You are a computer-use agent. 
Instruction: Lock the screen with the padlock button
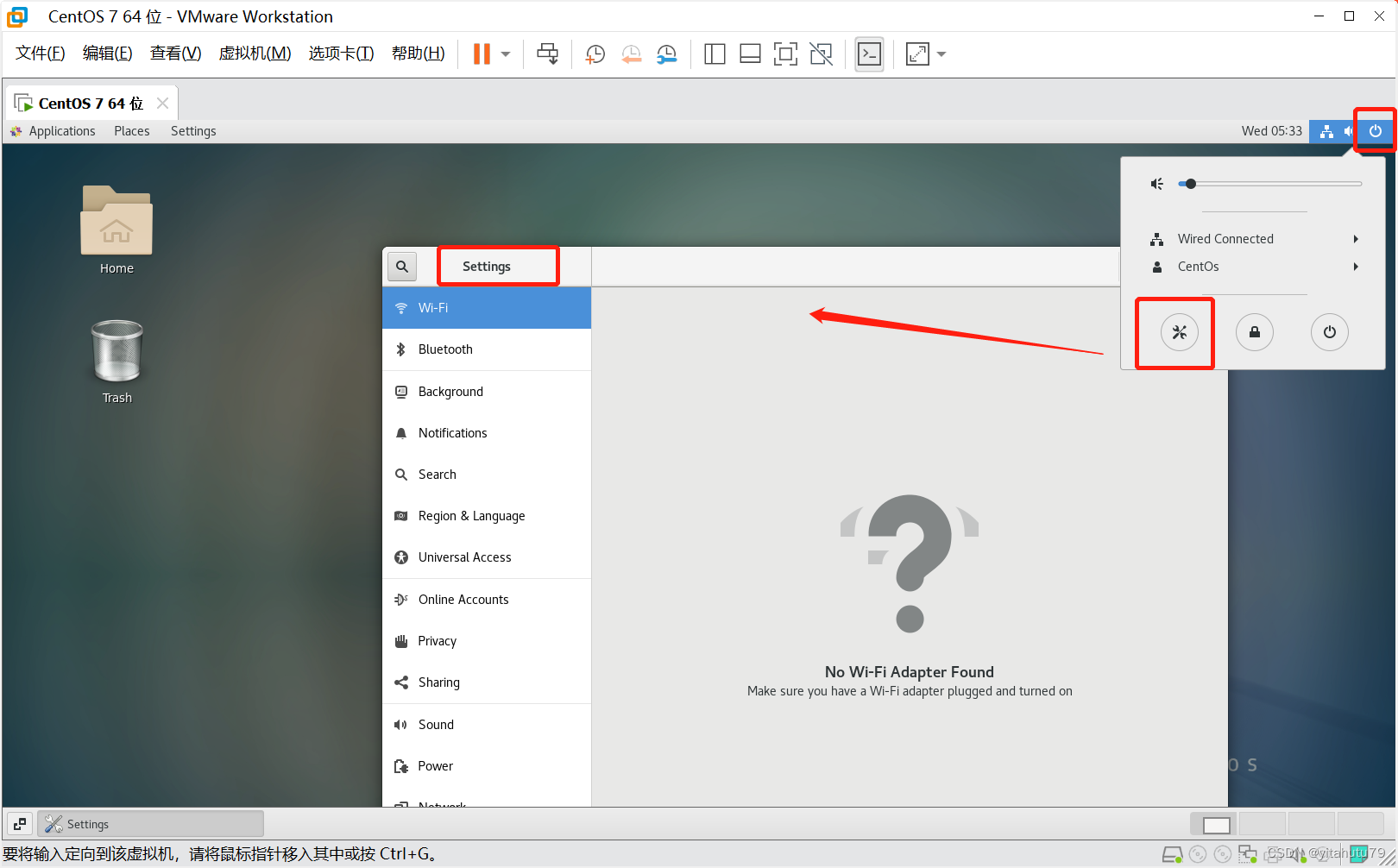1255,332
